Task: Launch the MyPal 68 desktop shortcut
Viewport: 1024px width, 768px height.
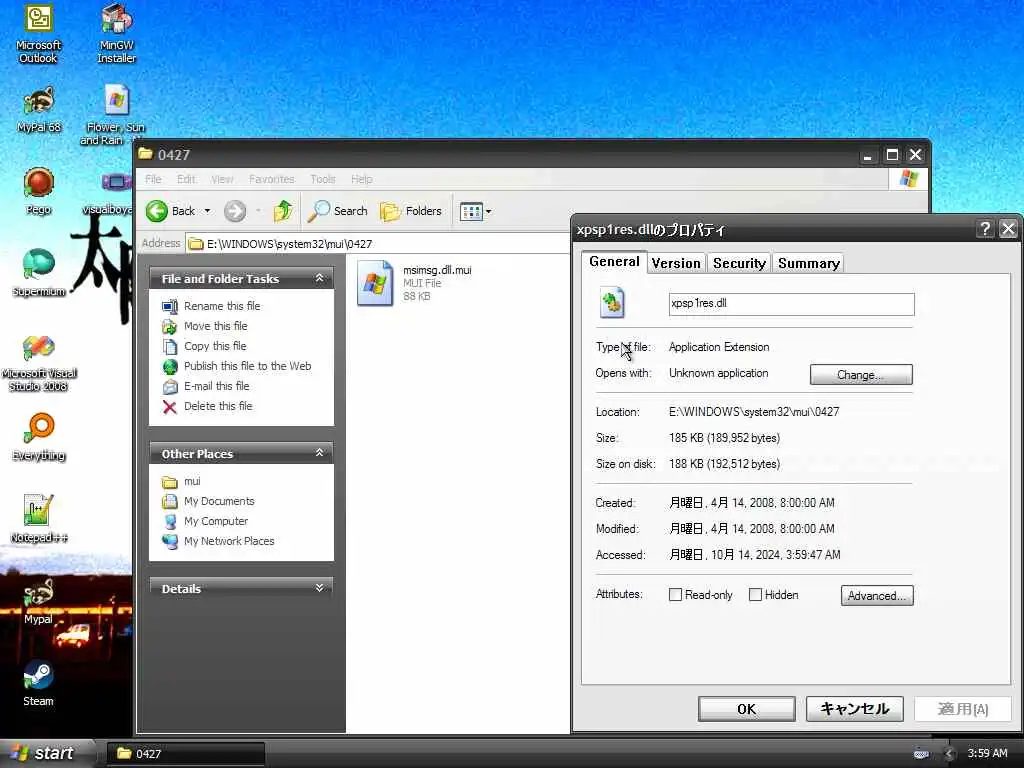Action: pos(39,109)
